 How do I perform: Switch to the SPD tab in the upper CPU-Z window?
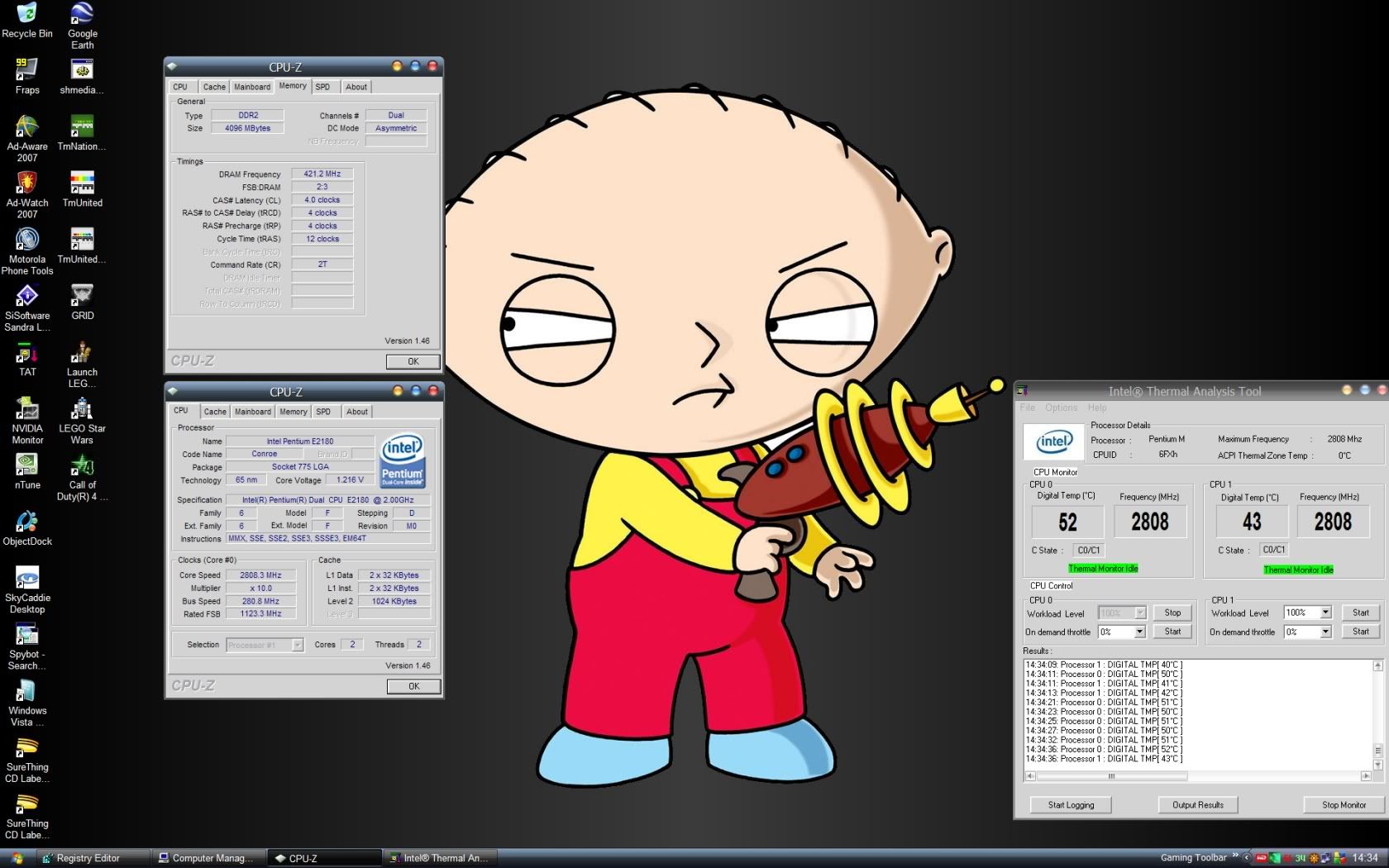(322, 87)
